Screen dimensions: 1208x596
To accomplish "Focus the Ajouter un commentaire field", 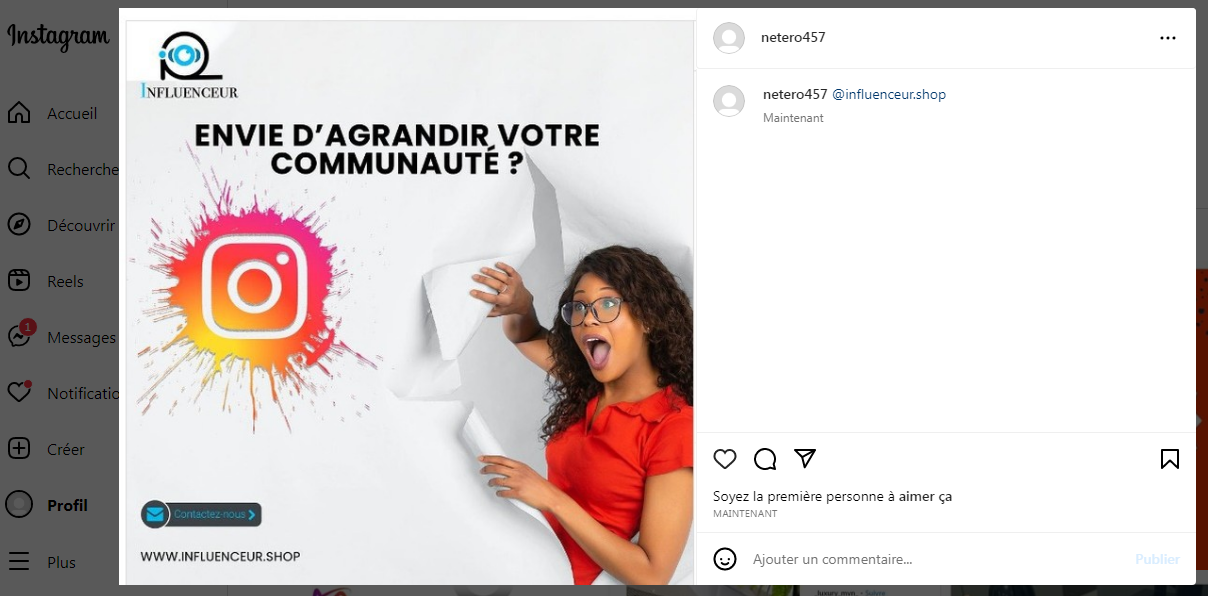I will [x=936, y=559].
